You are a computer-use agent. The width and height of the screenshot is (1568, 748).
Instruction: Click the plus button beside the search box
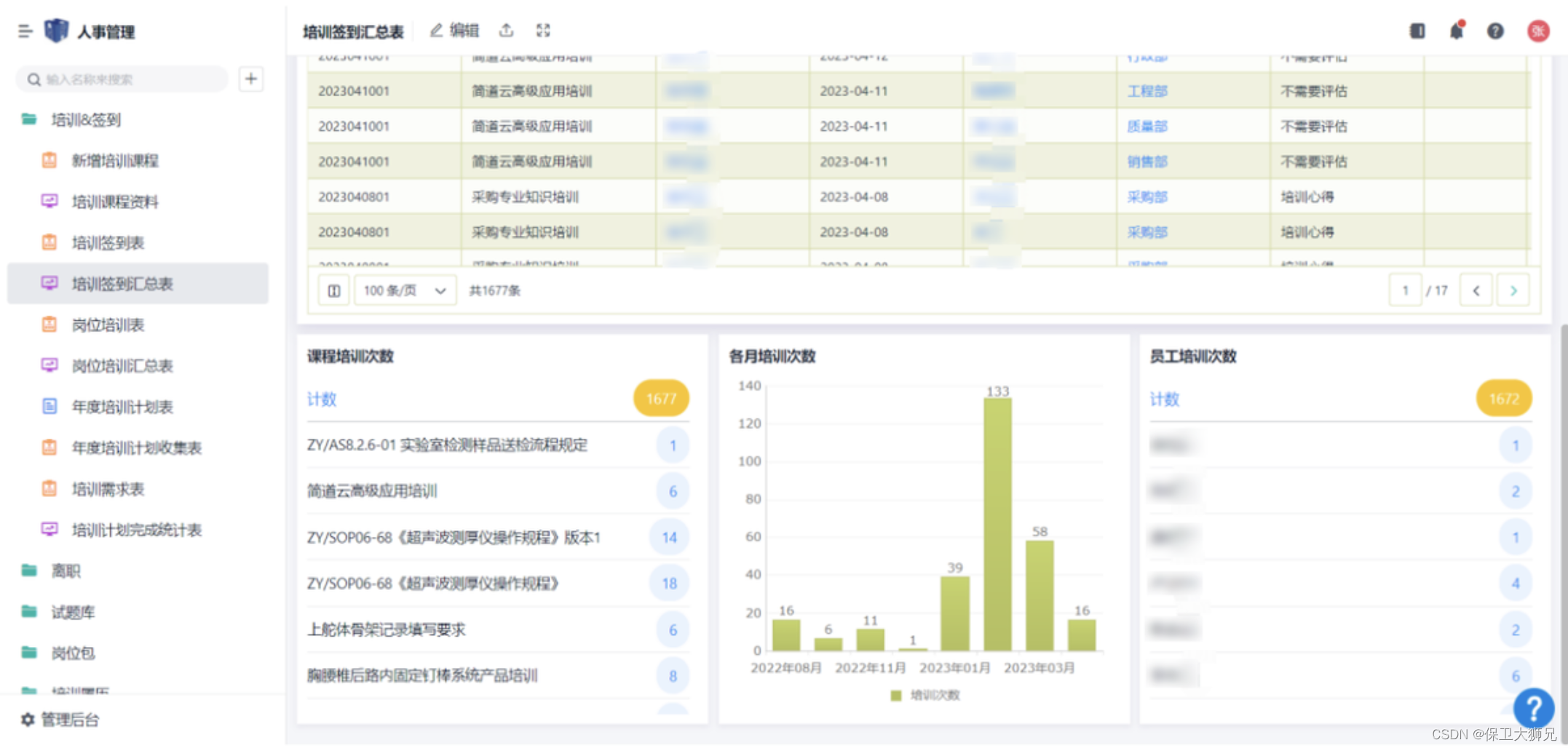[x=251, y=79]
